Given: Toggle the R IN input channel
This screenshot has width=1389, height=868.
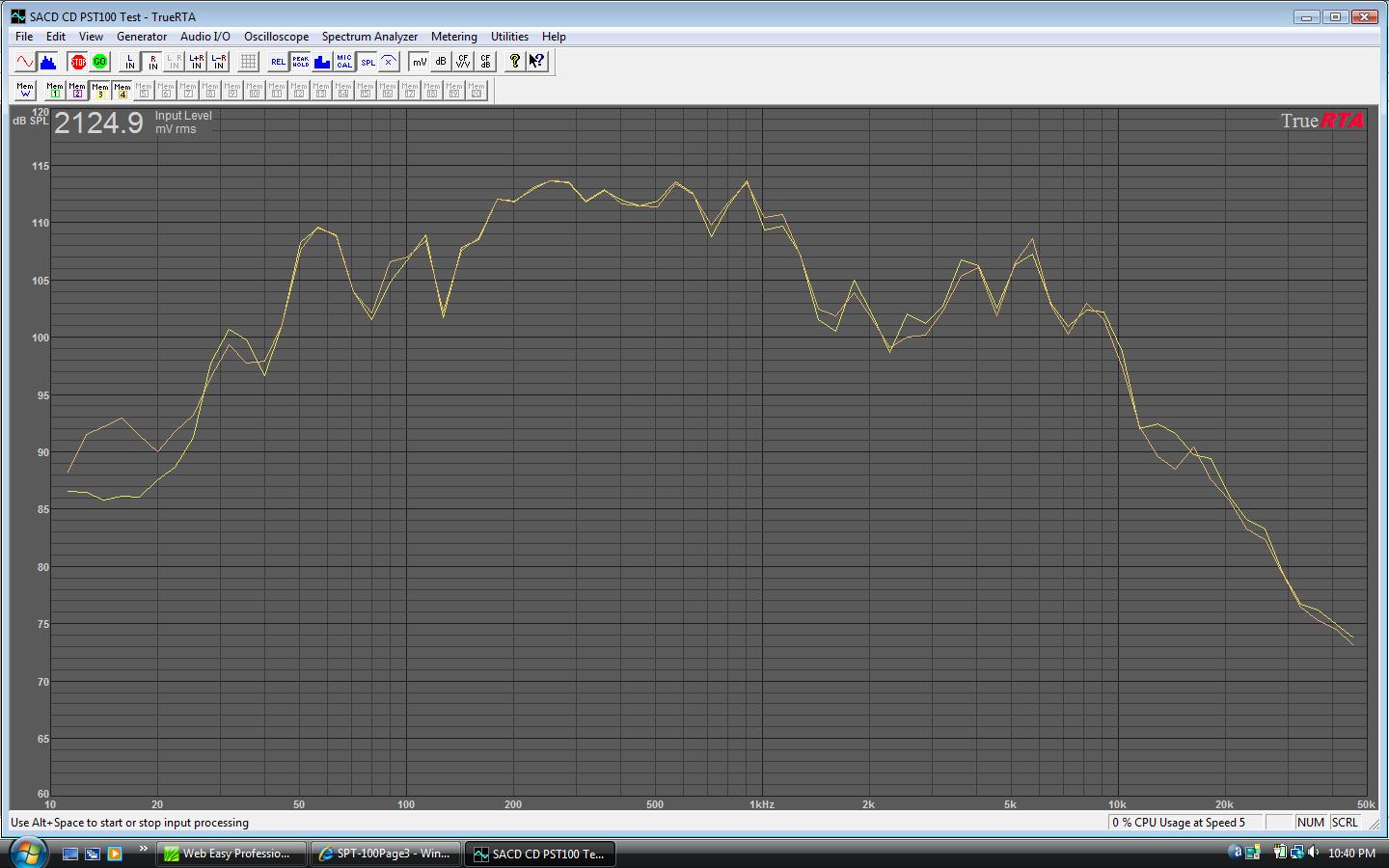Looking at the screenshot, I should click(x=152, y=62).
